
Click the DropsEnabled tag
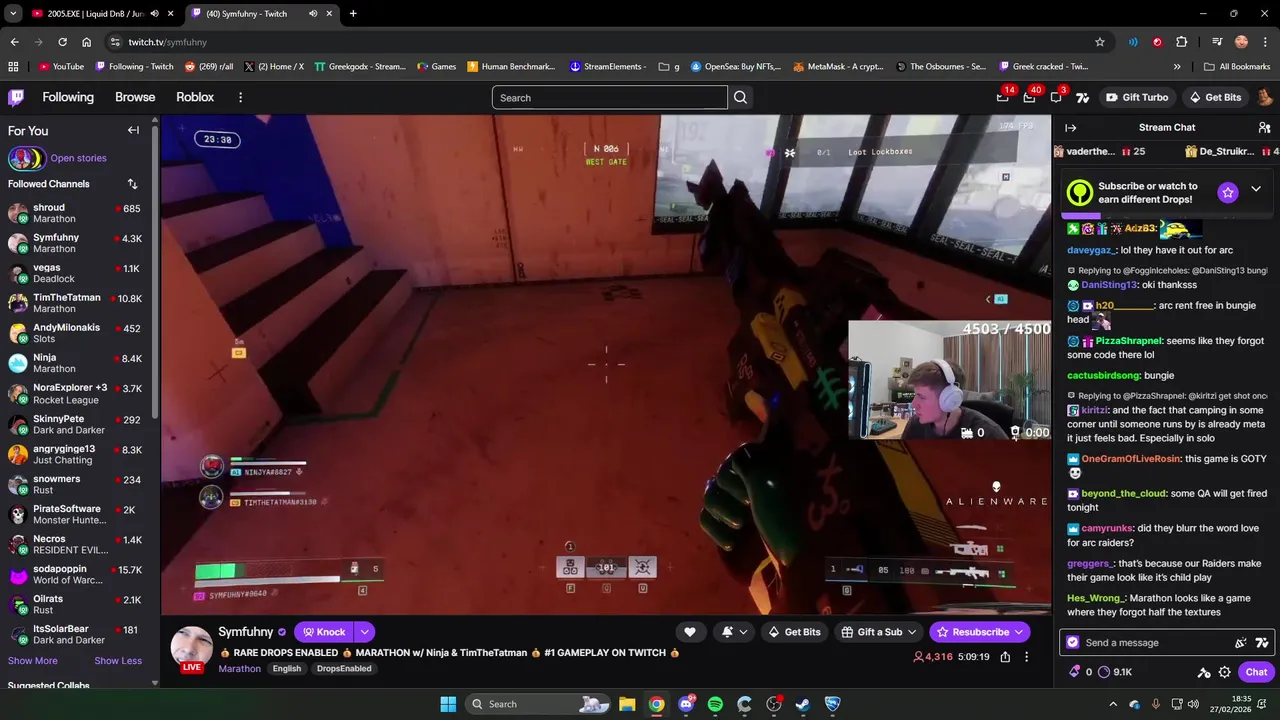[344, 669]
